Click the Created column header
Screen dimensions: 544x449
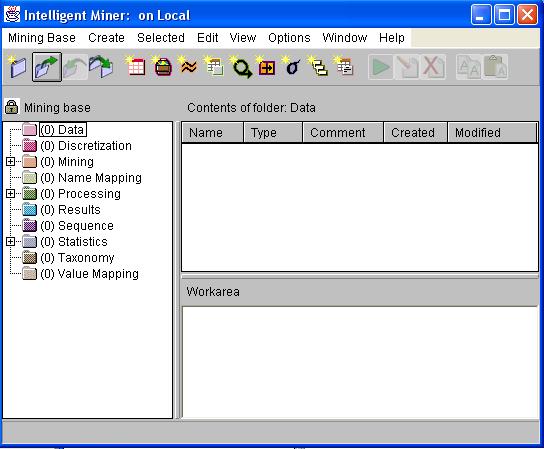pos(416,133)
